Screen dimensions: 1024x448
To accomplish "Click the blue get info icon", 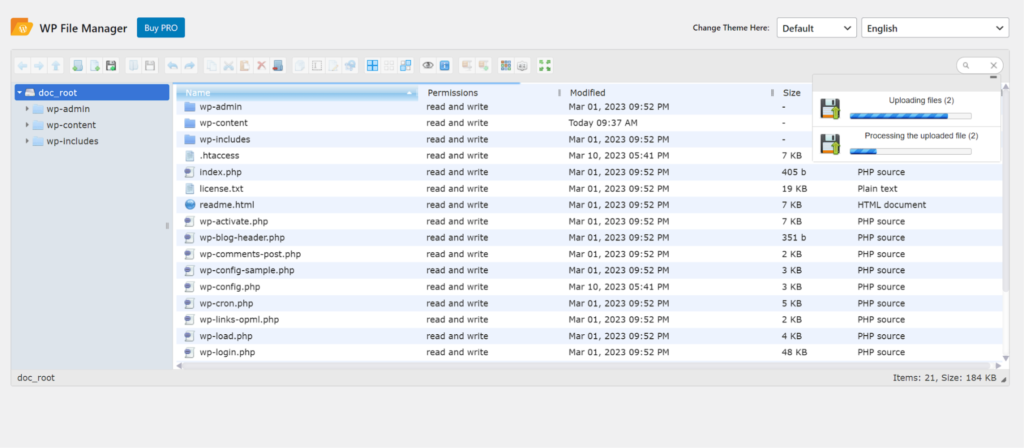I will [444, 66].
